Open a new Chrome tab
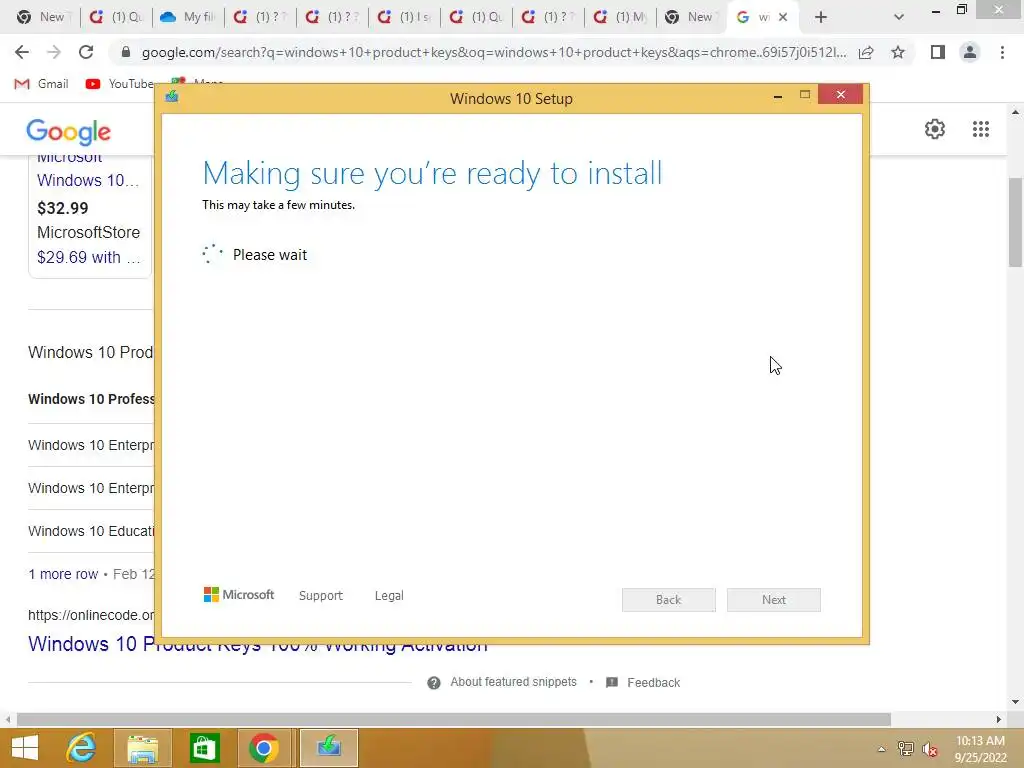The width and height of the screenshot is (1024, 768). pyautogui.click(x=821, y=18)
